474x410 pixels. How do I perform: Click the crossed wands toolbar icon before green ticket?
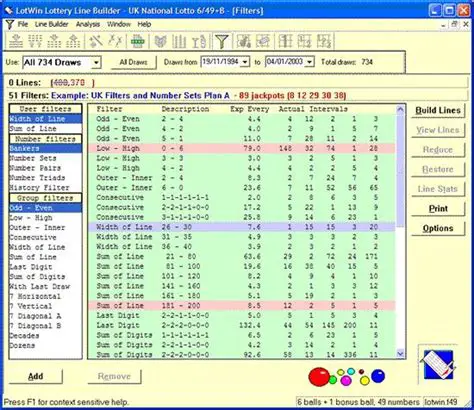click(115, 41)
